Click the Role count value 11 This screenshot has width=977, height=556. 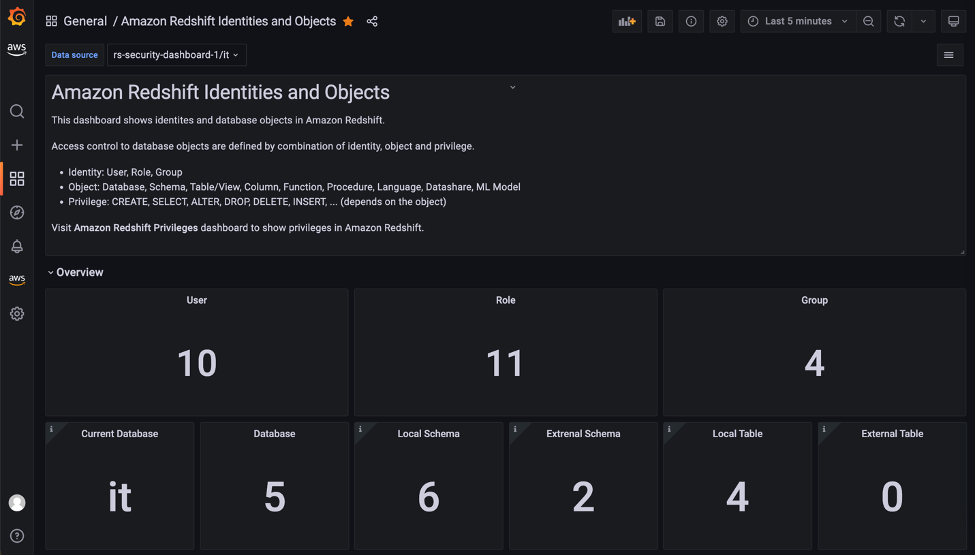coord(505,363)
